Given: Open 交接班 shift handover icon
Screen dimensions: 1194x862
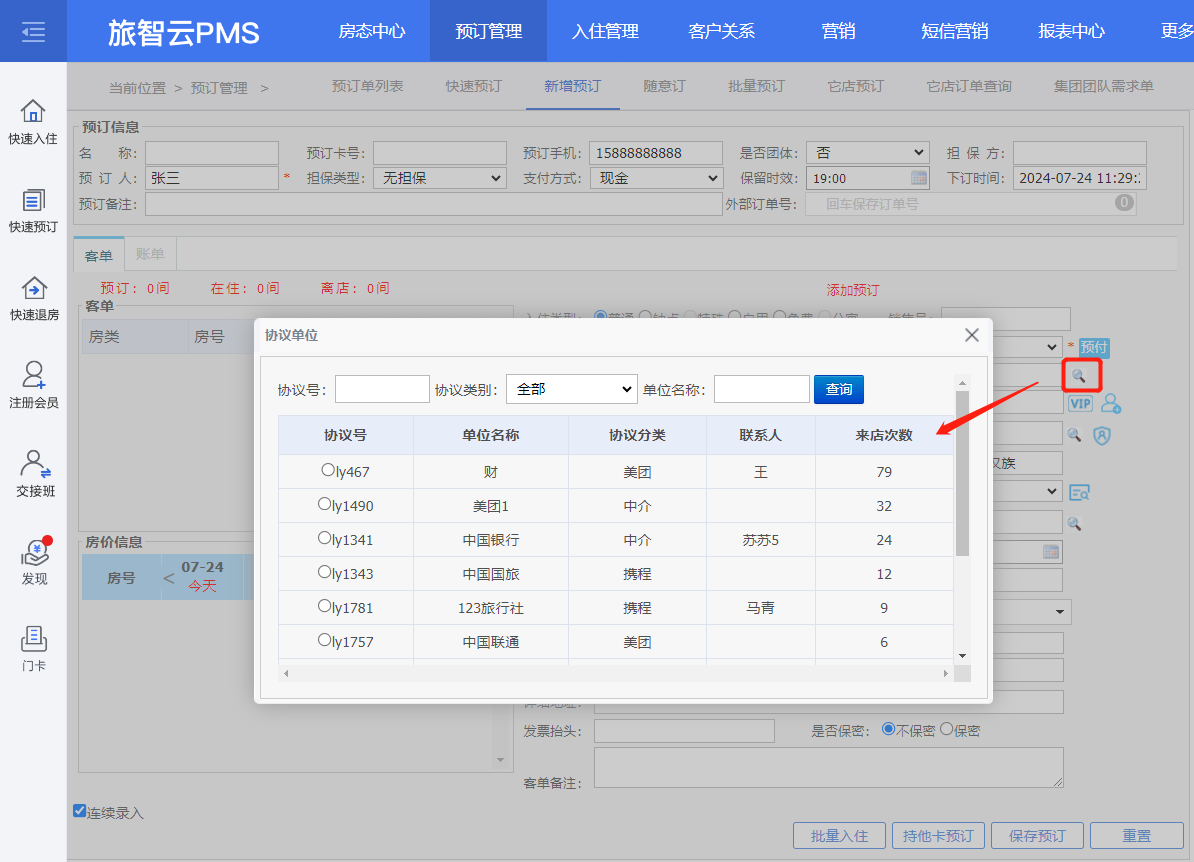Looking at the screenshot, I should tap(35, 464).
